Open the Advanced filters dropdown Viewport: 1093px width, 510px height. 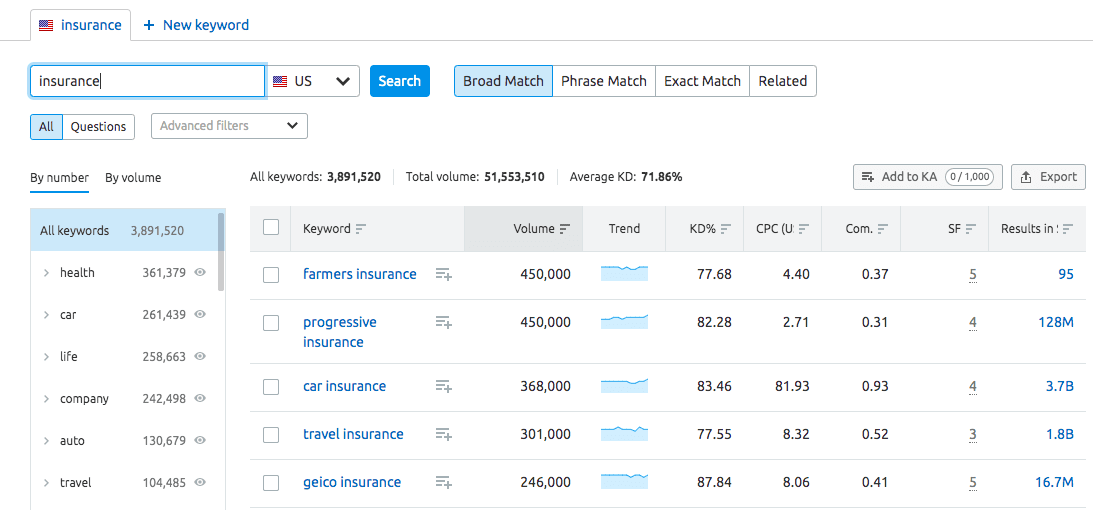pos(229,126)
